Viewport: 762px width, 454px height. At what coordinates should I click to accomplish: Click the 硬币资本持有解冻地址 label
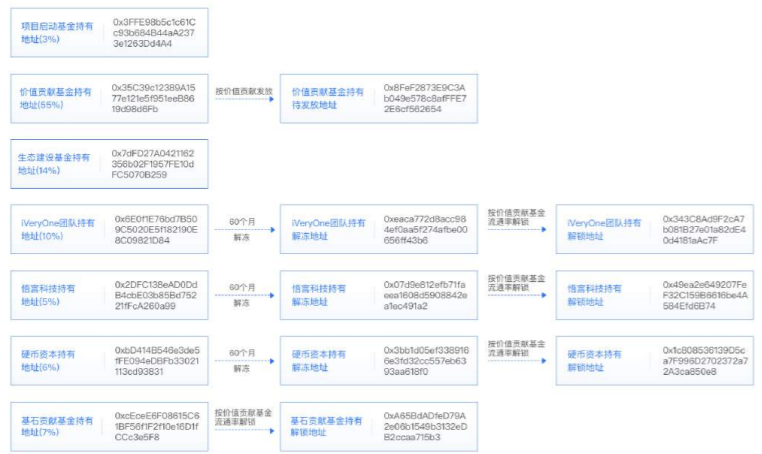(318, 361)
